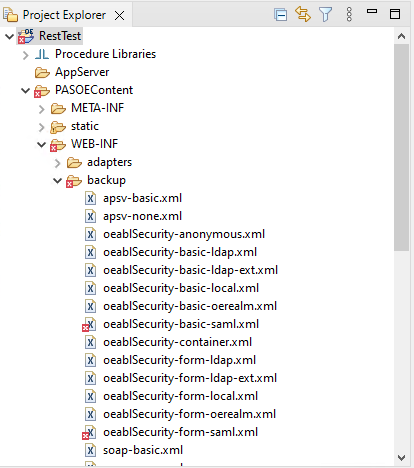The image size is (414, 468).
Task: Click the static folder icon
Action: tap(58, 127)
